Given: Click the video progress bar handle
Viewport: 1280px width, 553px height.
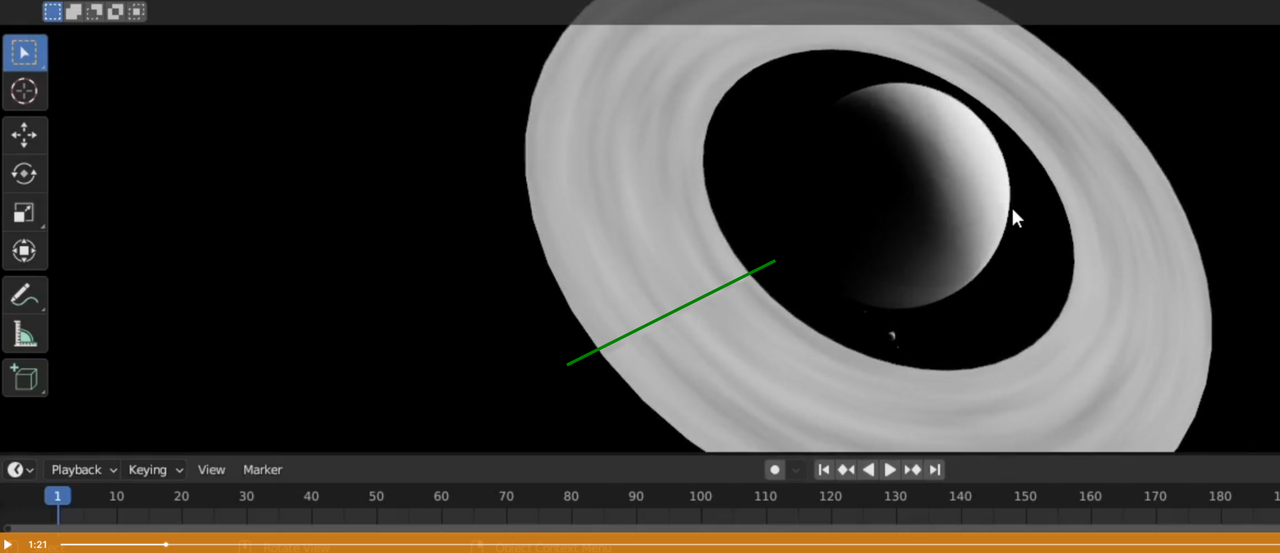Looking at the screenshot, I should (x=165, y=545).
